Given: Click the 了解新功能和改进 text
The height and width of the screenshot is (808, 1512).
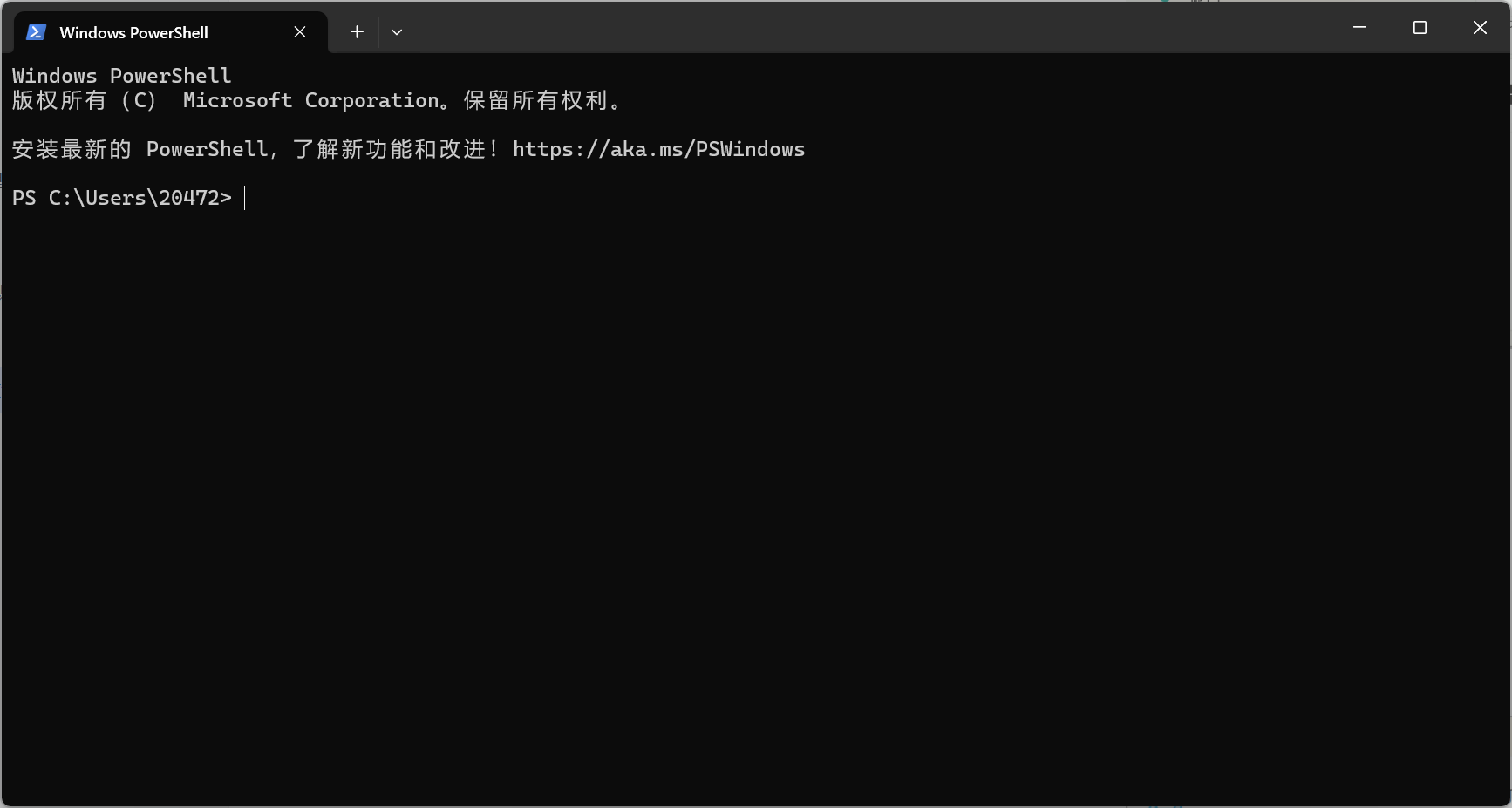Looking at the screenshot, I should pyautogui.click(x=389, y=149).
